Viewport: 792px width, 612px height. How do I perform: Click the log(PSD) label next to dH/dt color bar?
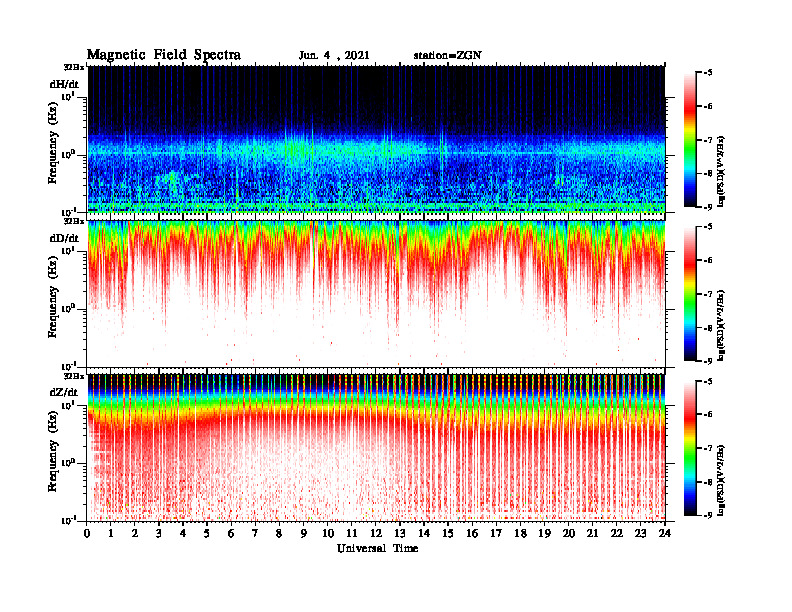(x=722, y=171)
